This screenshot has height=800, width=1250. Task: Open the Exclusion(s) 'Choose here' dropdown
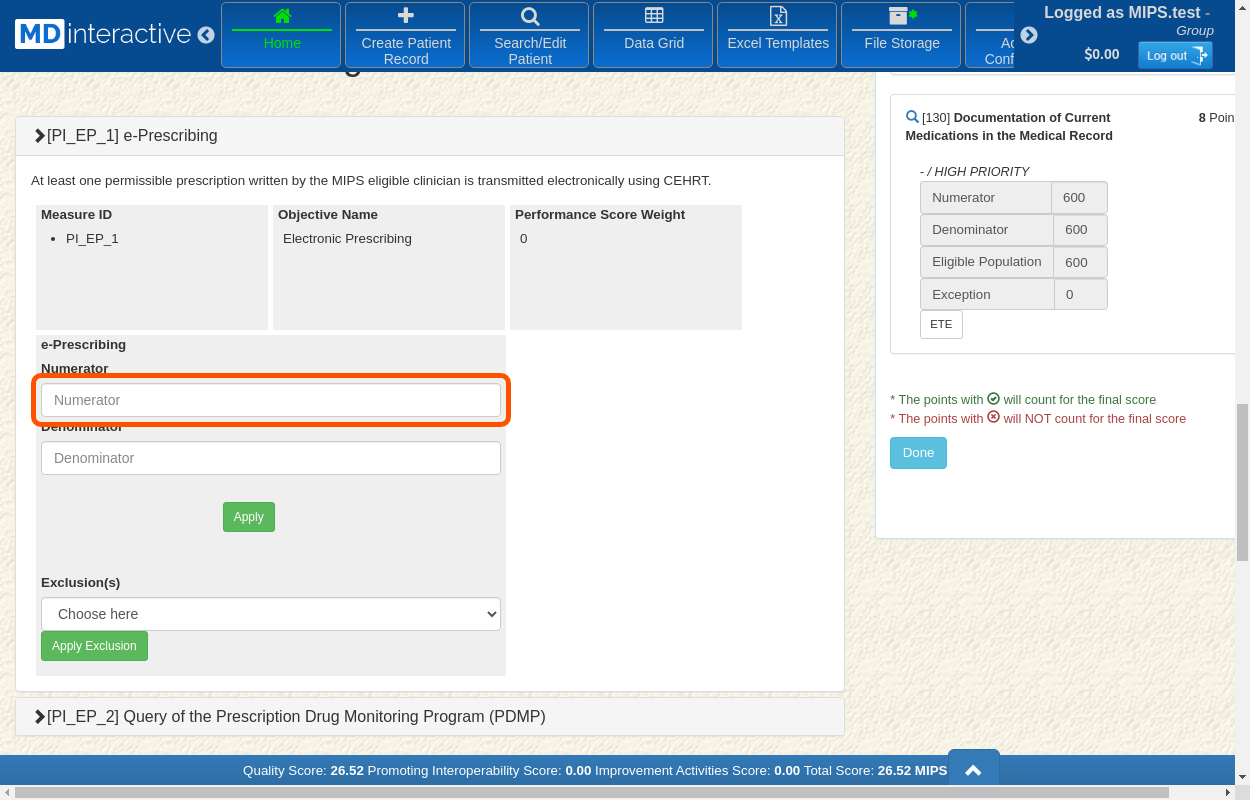(x=271, y=614)
